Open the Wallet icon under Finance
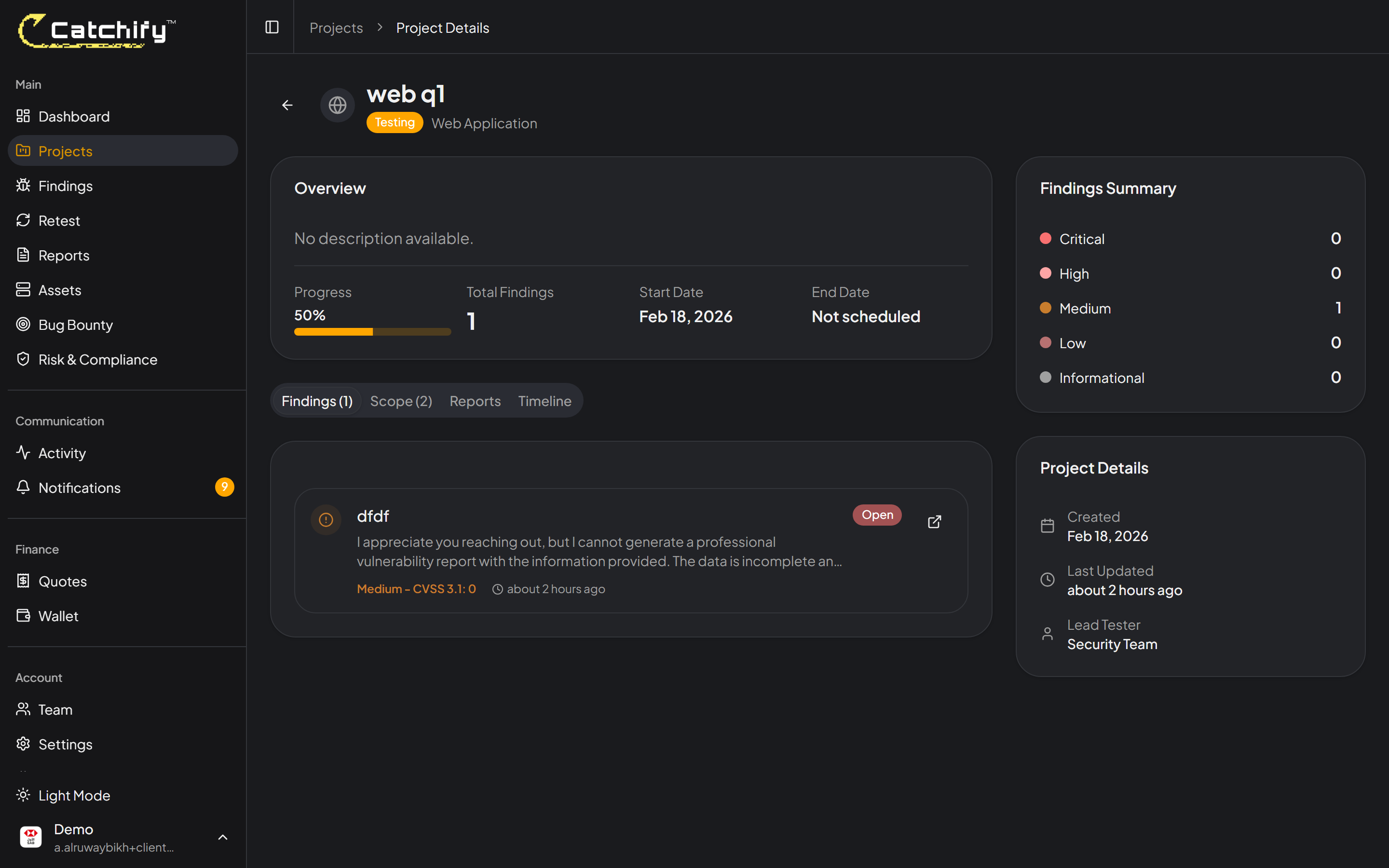Screen dimensions: 1389x868 24,615
